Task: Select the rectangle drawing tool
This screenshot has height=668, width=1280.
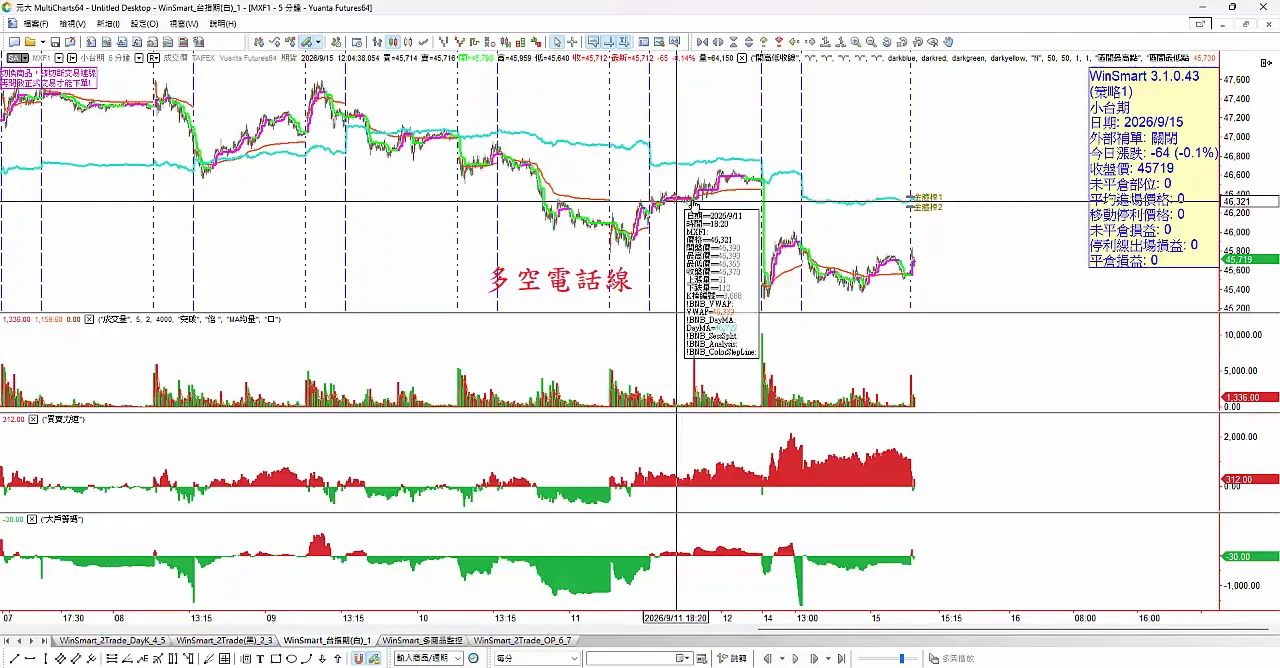Action: click(x=275, y=659)
